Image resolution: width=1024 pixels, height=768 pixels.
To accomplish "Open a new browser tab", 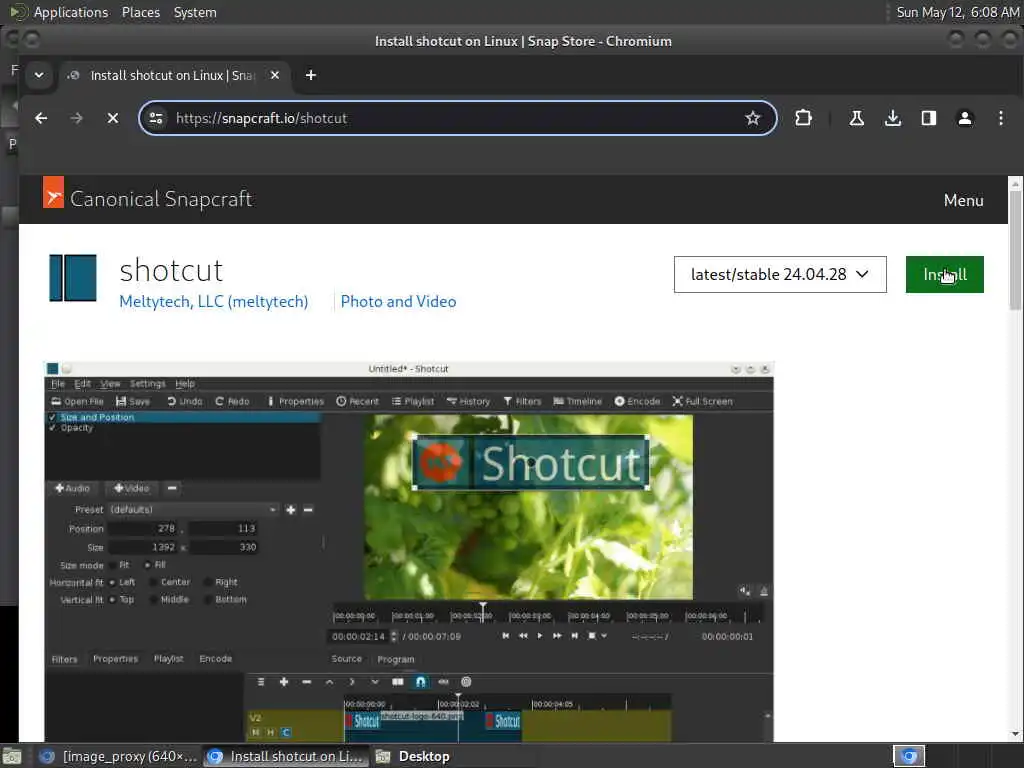I will click(x=311, y=75).
